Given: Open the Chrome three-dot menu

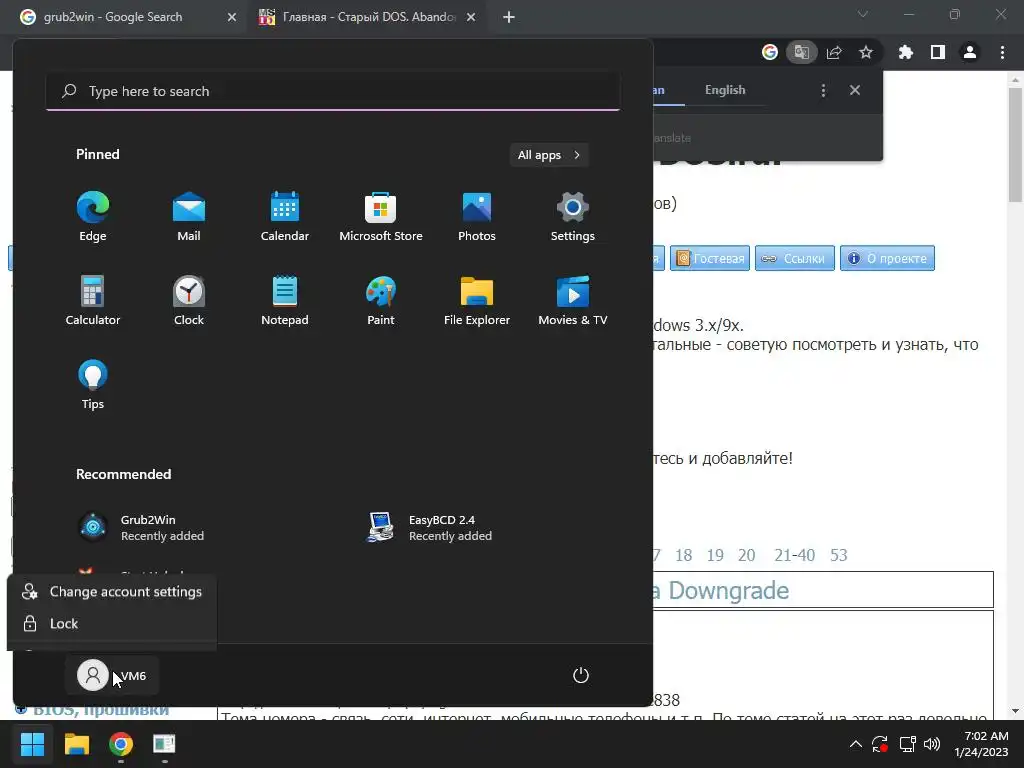Looking at the screenshot, I should click(x=1002, y=52).
